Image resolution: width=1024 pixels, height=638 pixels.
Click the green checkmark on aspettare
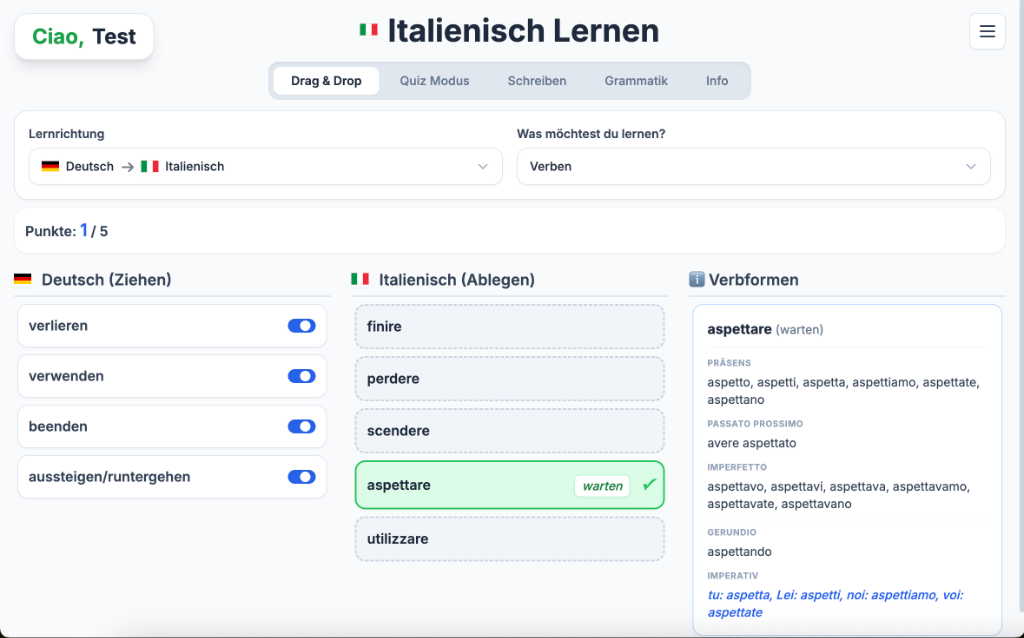649,485
